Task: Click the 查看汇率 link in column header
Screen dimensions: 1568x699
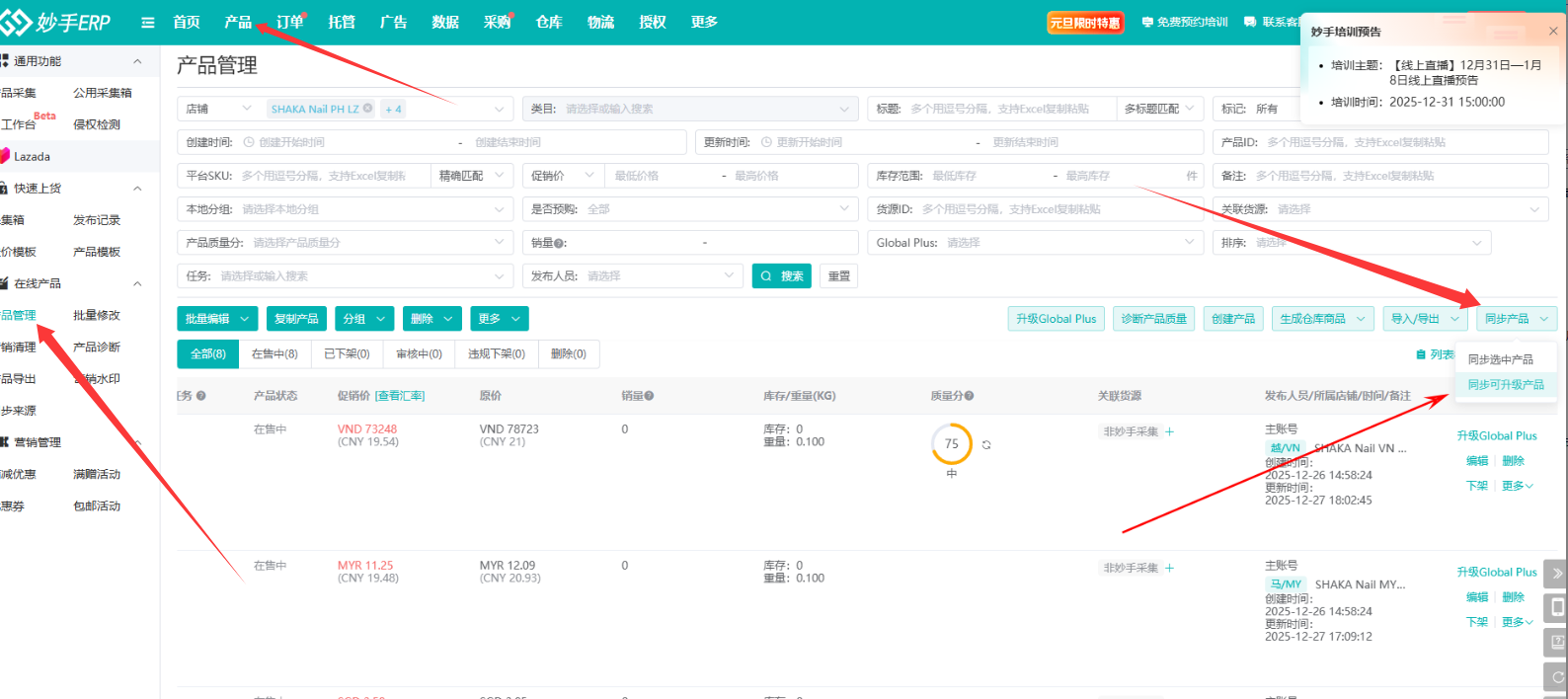Action: [x=400, y=396]
